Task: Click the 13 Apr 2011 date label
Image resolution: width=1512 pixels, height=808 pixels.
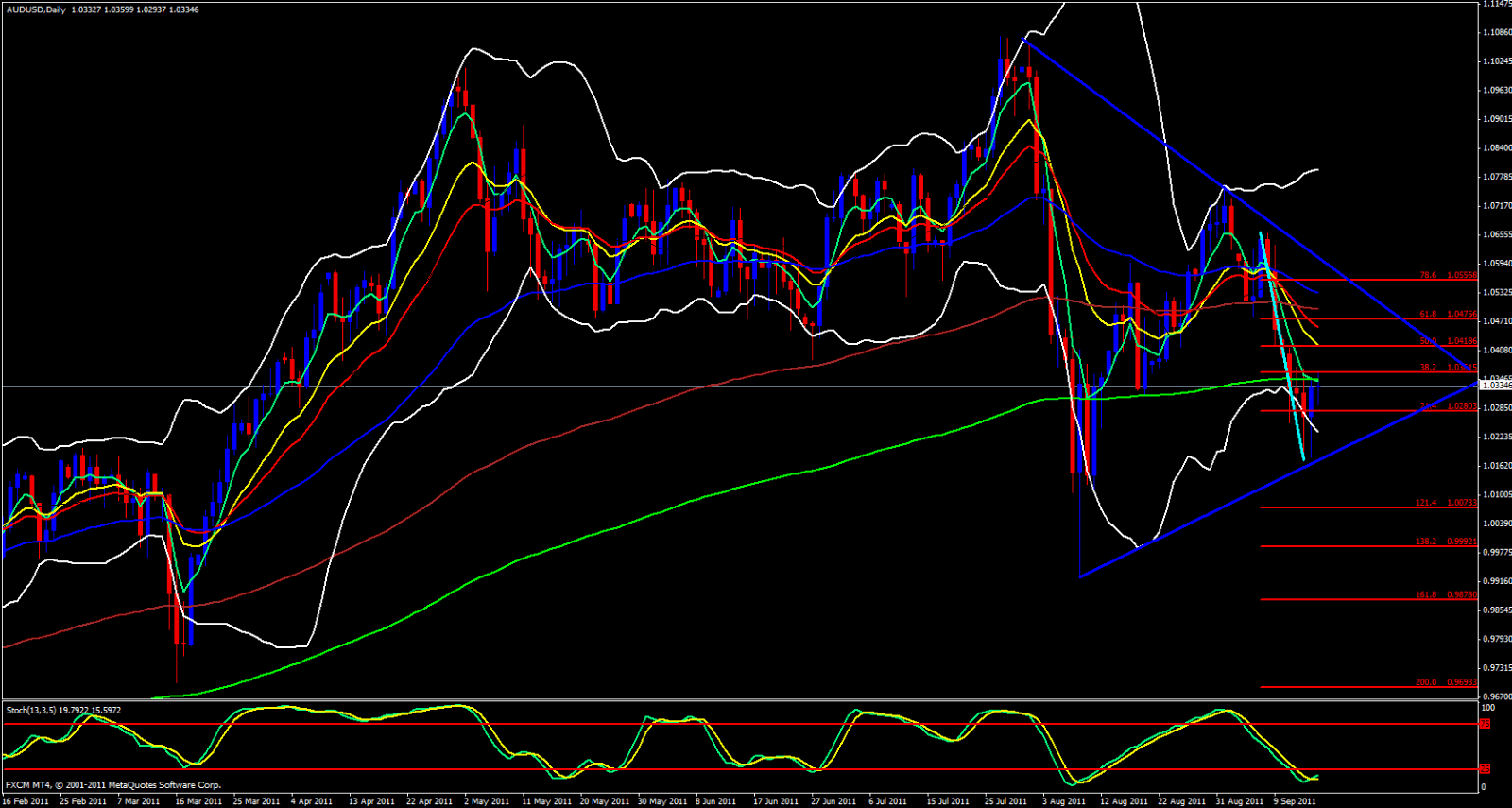Action: click(371, 801)
